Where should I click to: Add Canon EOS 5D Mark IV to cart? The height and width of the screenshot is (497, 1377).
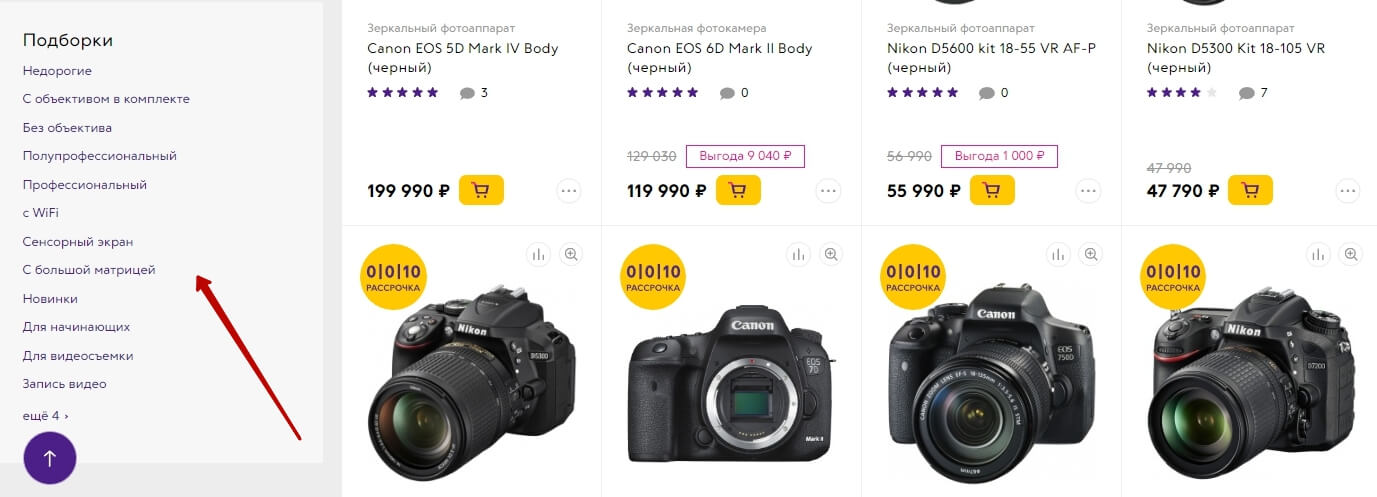[x=481, y=190]
